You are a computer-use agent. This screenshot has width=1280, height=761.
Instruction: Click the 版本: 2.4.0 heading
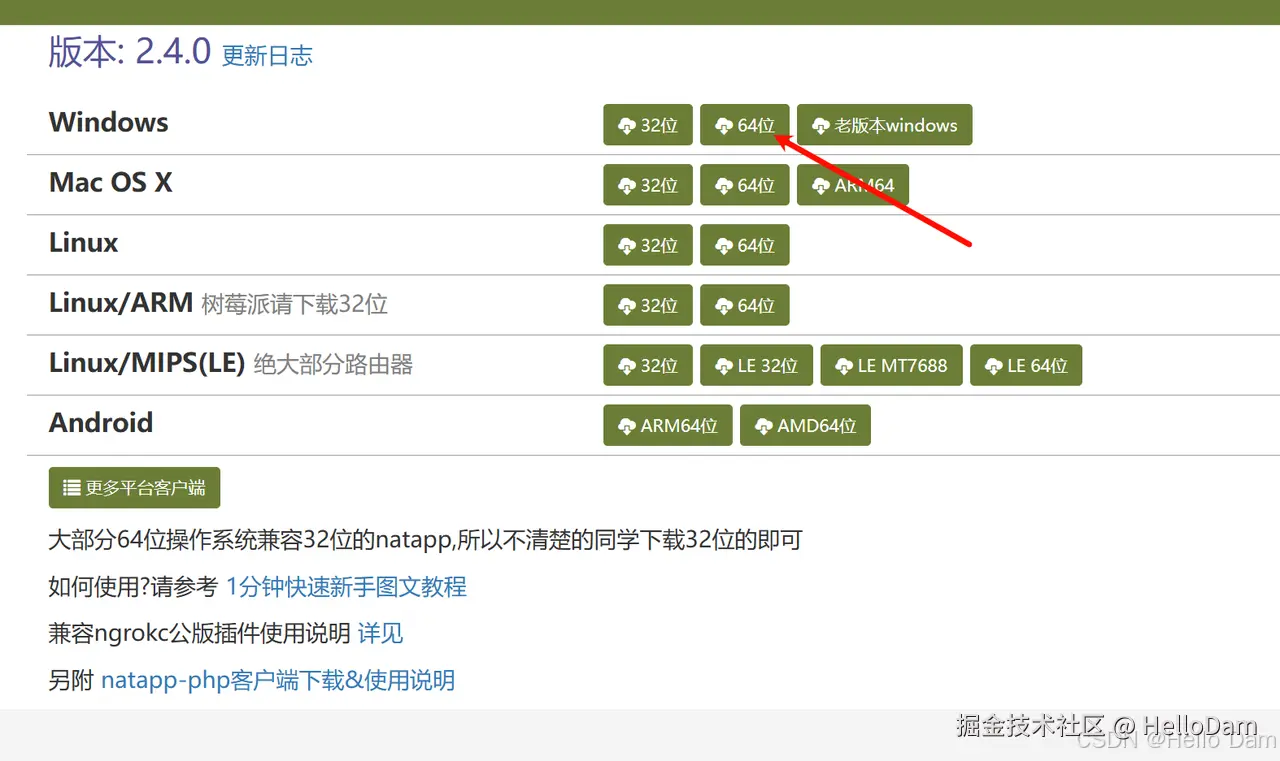130,52
